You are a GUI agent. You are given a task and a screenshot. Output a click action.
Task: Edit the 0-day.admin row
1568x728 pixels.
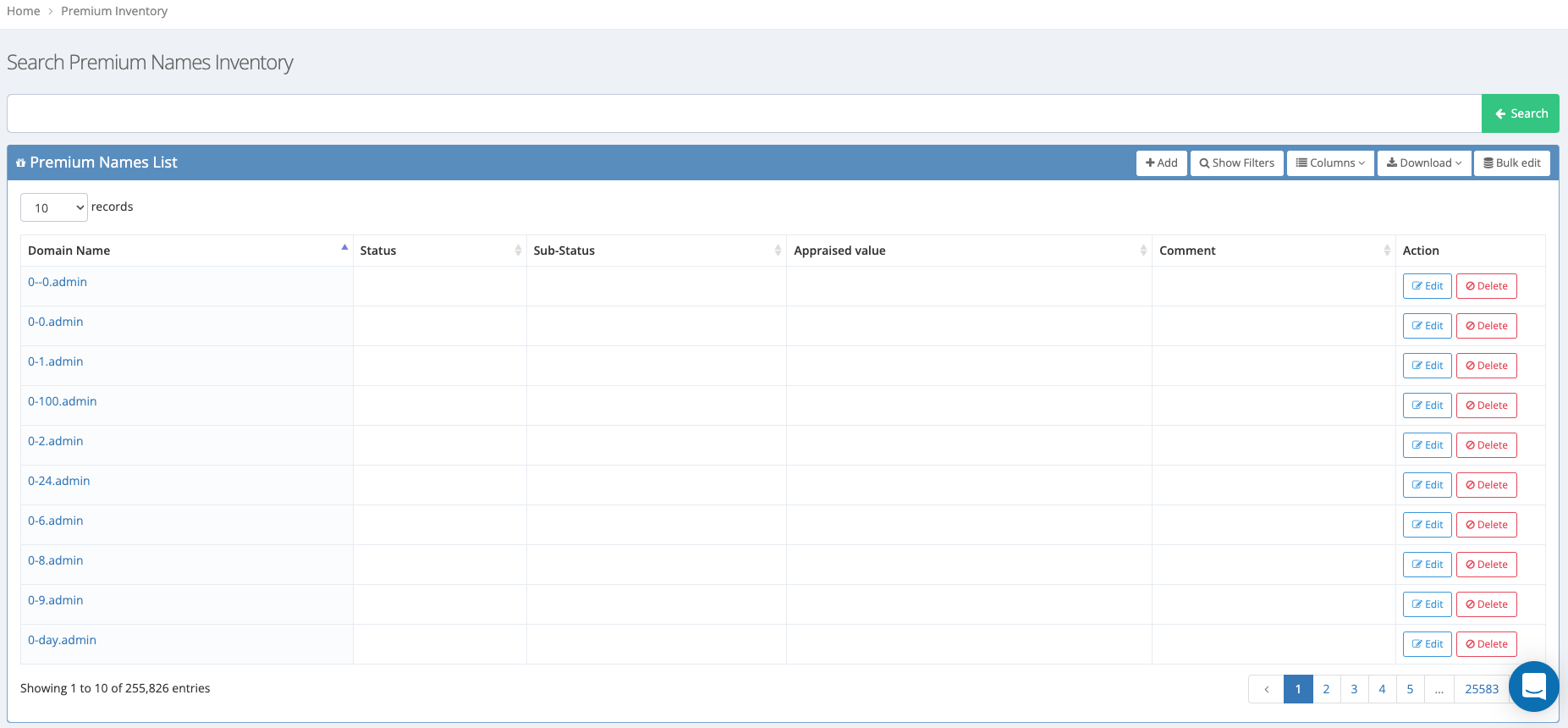pos(1427,644)
